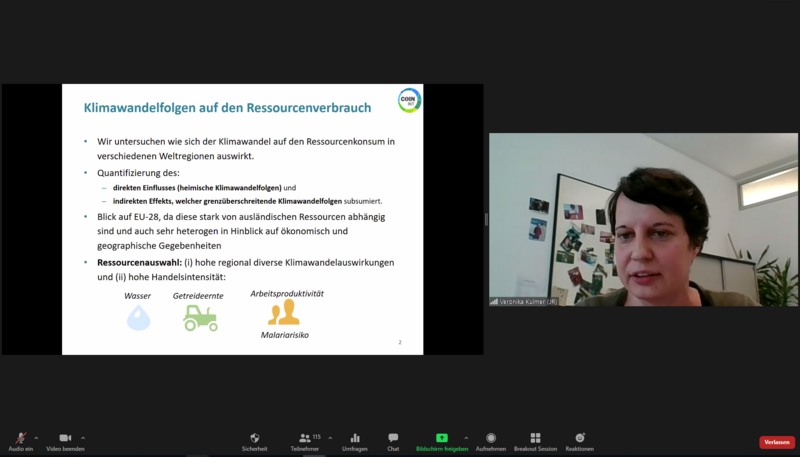Click the COIN logo on slide

(x=408, y=100)
